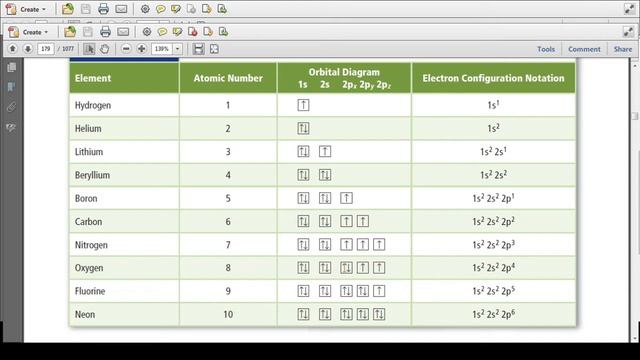Click Neon's atomic number '10'
The height and width of the screenshot is (360, 640).
point(228,314)
